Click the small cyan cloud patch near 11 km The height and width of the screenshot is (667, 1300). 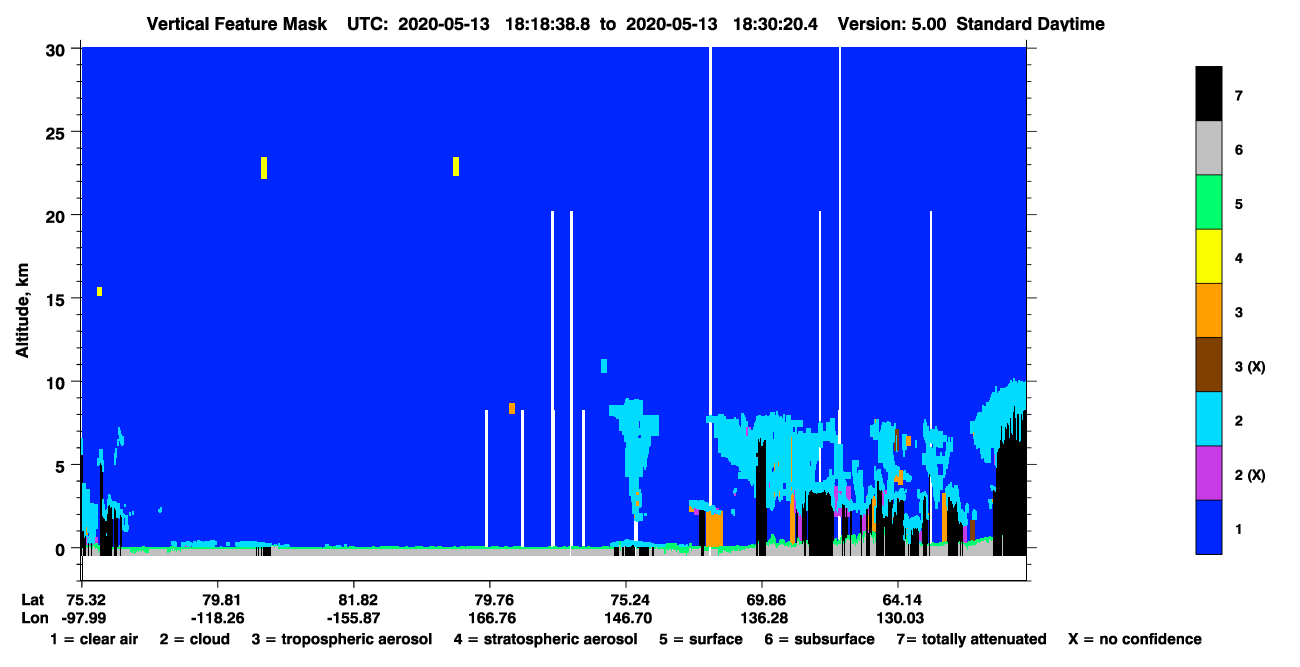[x=604, y=366]
